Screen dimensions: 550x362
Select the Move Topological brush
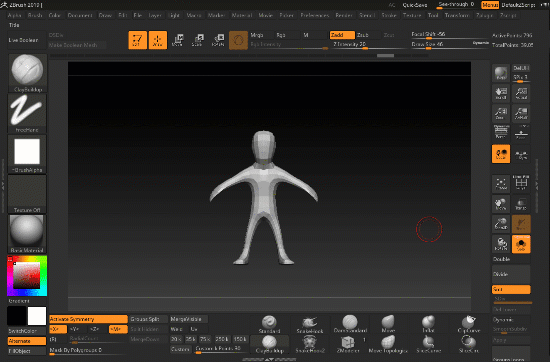coord(388,344)
